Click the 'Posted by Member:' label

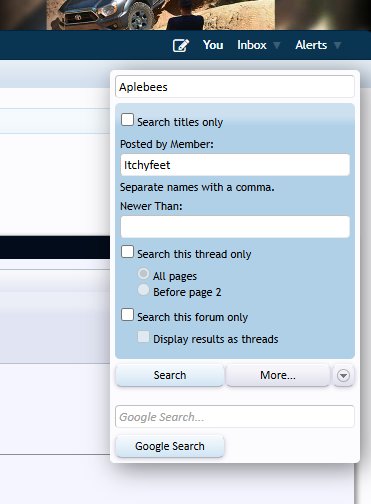(x=167, y=144)
